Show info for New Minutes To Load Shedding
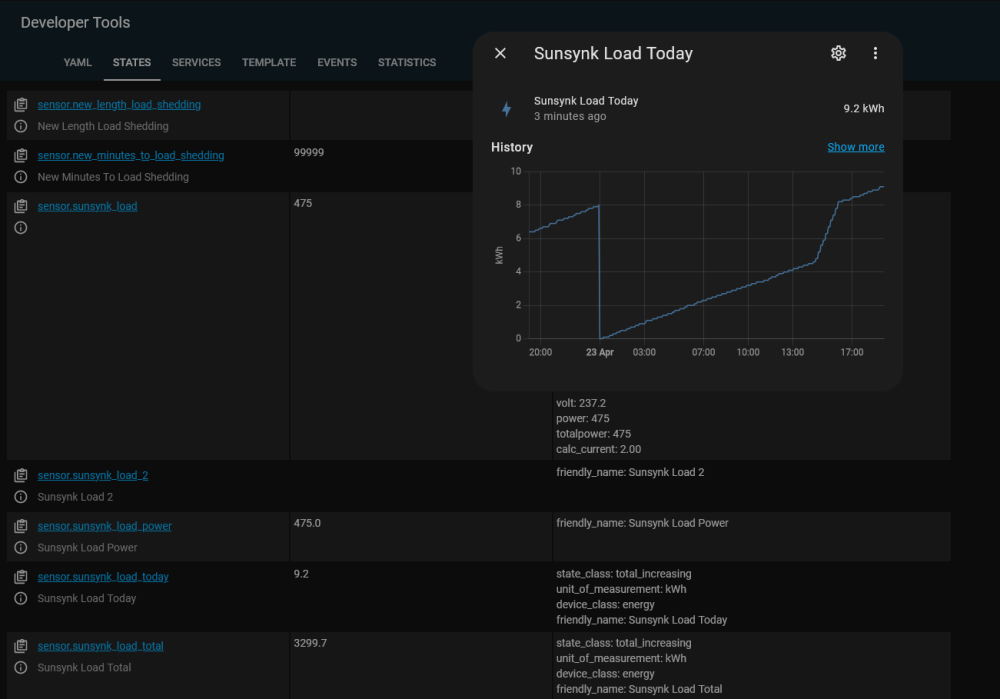 21,177
